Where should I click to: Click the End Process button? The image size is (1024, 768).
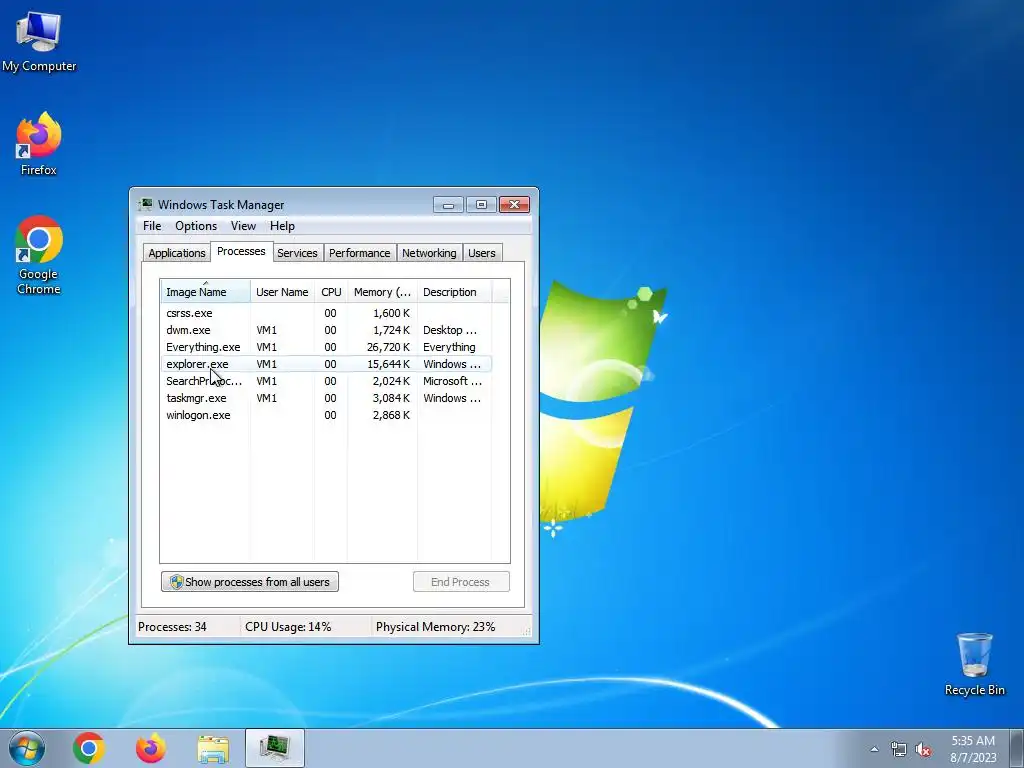pyautogui.click(x=461, y=582)
